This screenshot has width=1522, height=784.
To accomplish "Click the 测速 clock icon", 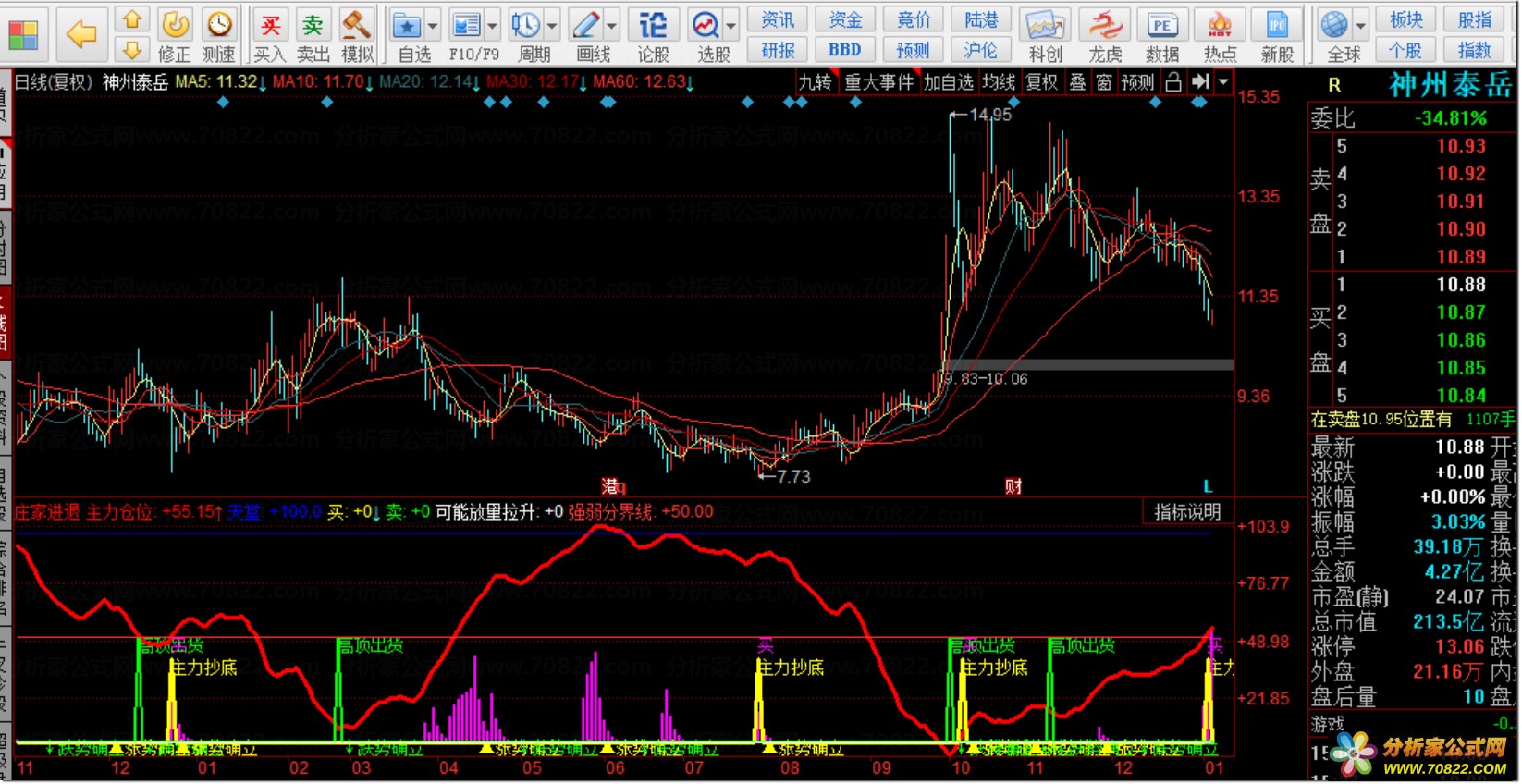I will coord(219,24).
